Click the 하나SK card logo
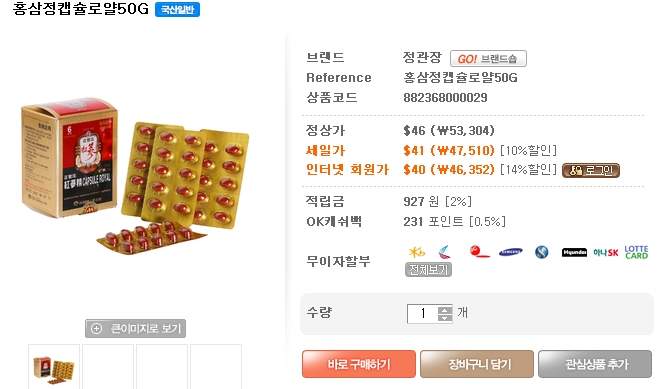666x389 pixels. (606, 253)
